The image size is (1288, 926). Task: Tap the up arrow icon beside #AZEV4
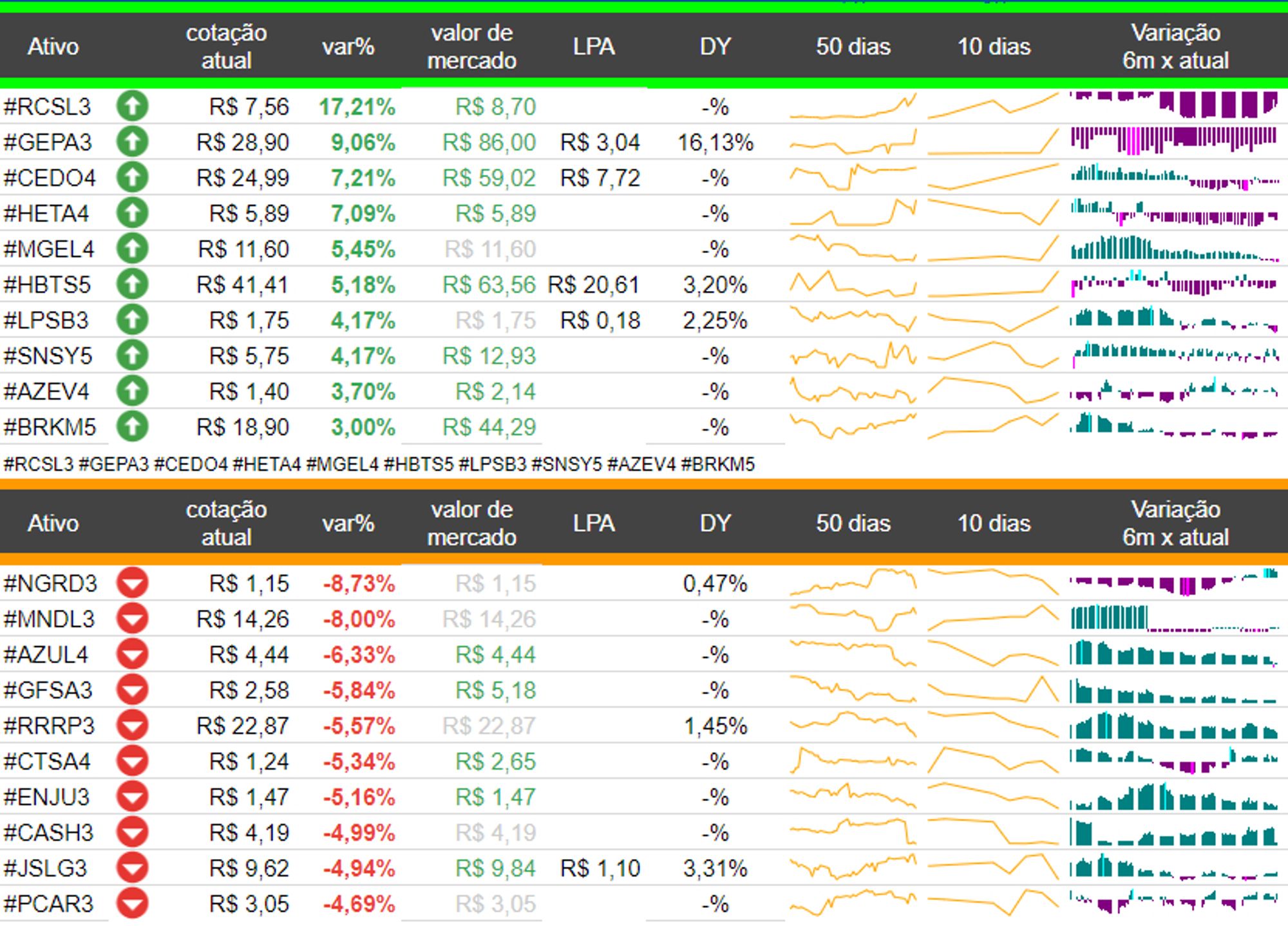133,391
